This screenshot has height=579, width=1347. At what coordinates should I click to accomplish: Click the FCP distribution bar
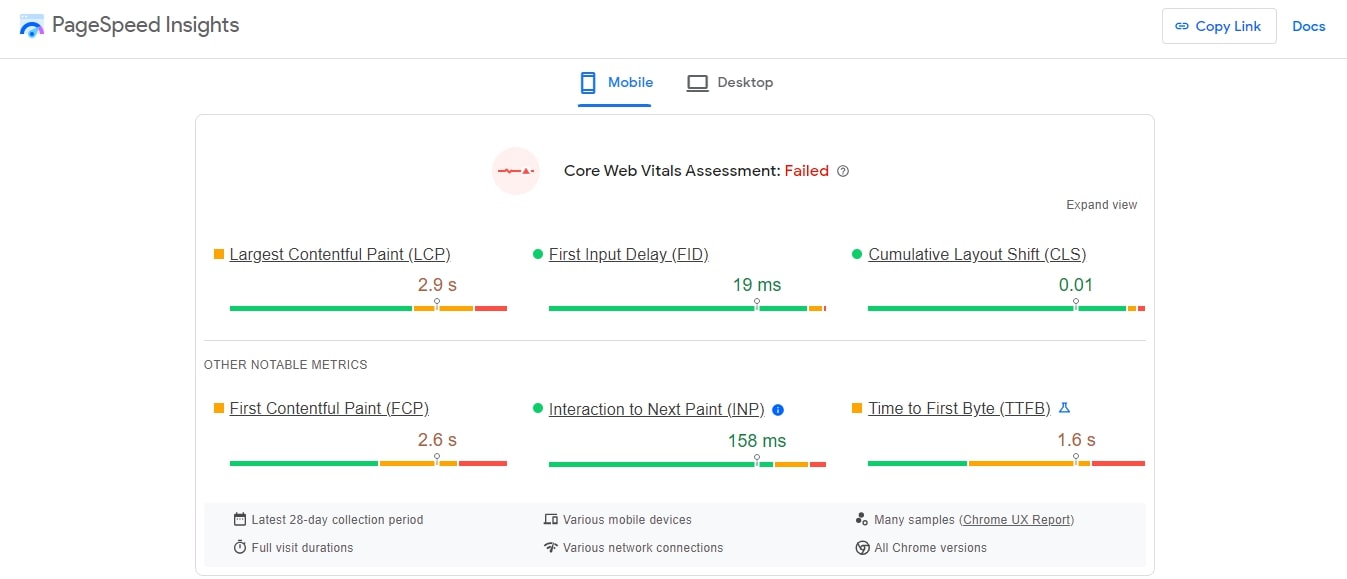pos(368,463)
